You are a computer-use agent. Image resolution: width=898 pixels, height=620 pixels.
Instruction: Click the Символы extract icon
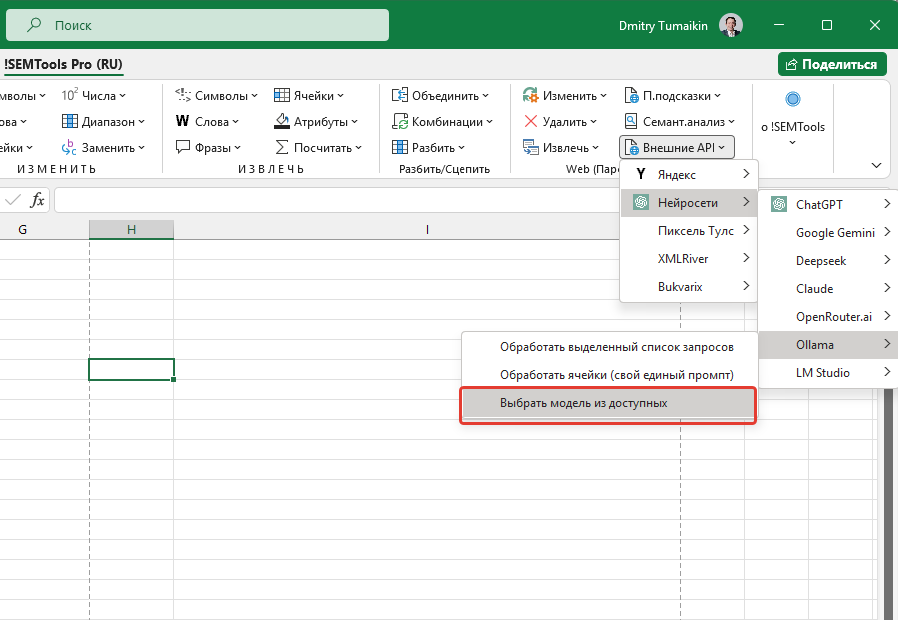[183, 95]
